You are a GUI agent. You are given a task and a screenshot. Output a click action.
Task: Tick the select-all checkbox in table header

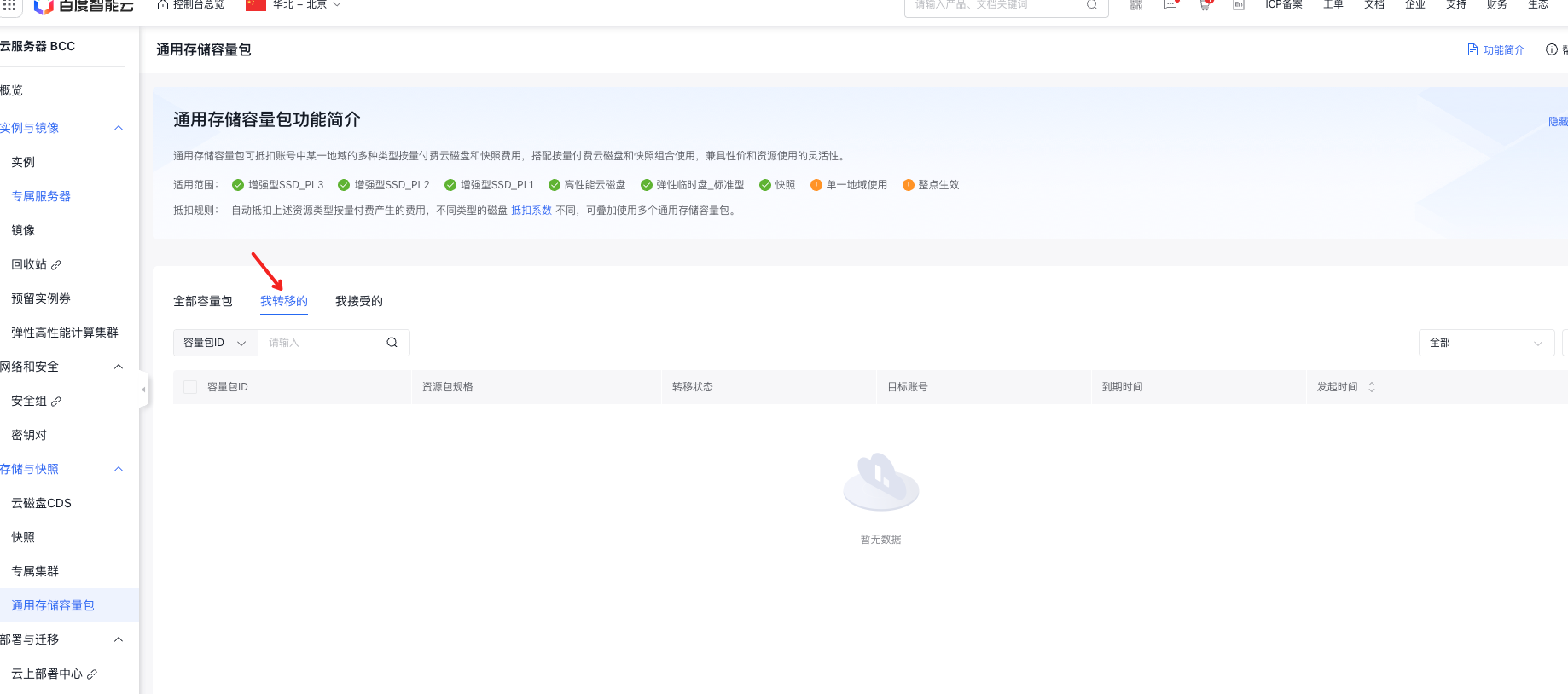coord(190,387)
